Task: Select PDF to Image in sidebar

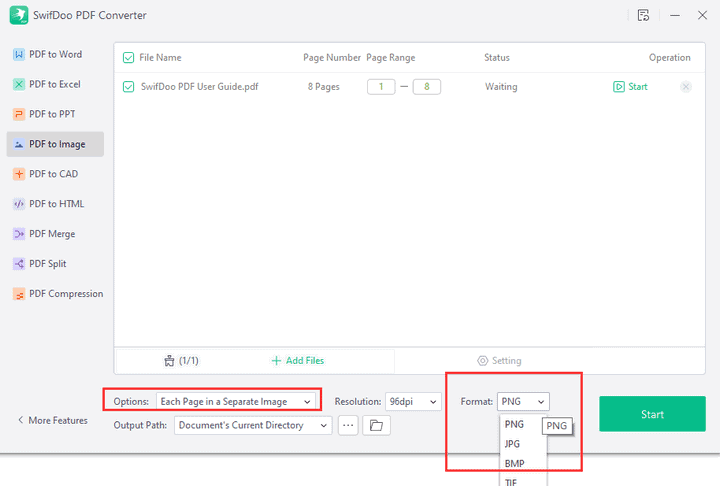Action: click(55, 144)
